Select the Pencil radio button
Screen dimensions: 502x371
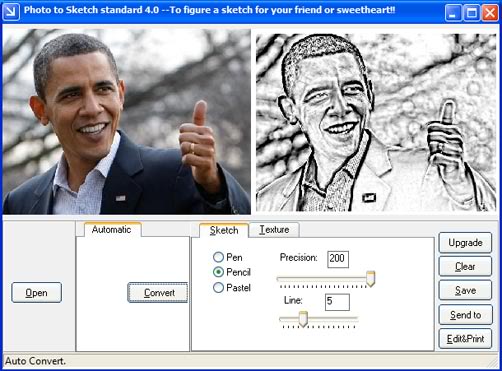218,272
